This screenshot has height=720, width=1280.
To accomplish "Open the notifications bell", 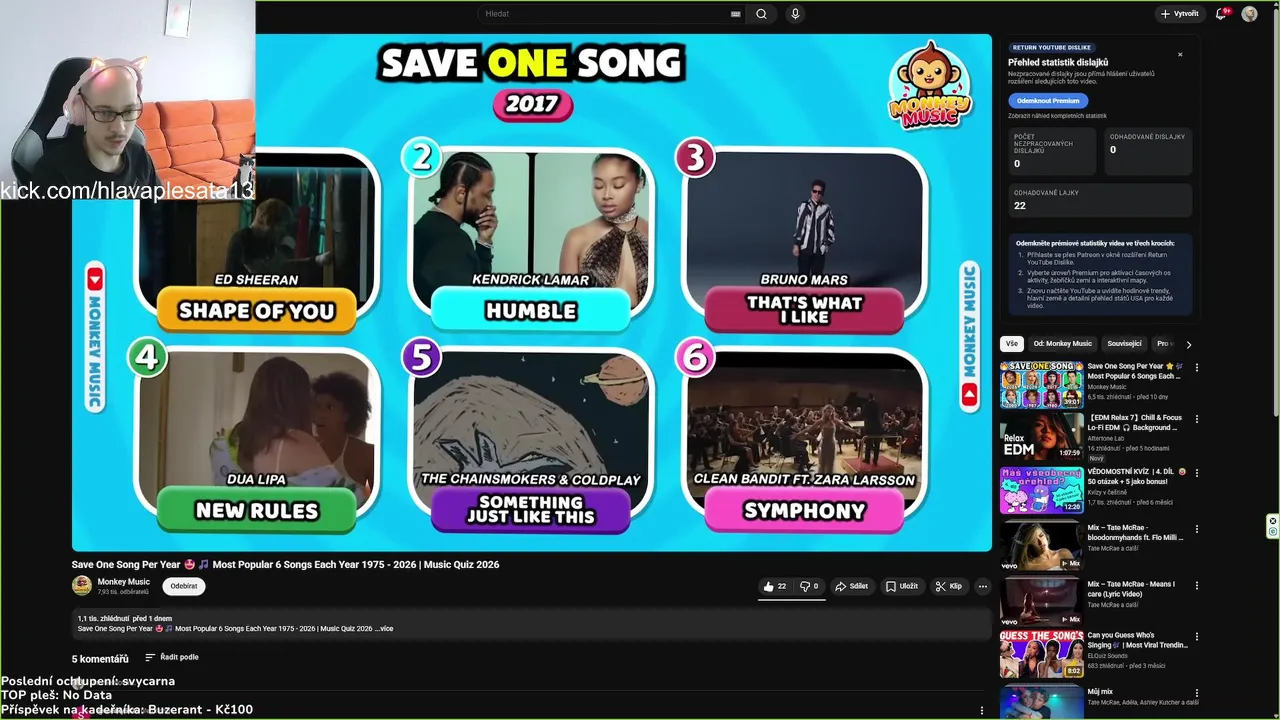I will click(1221, 14).
